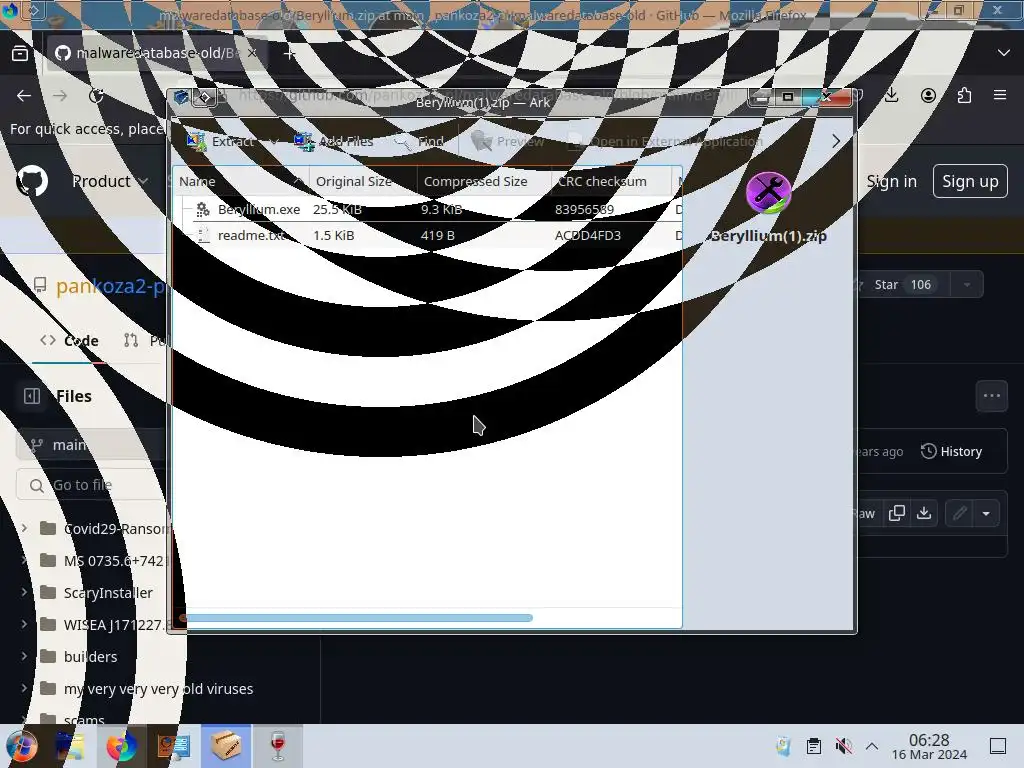Image resolution: width=1024 pixels, height=768 pixels.
Task: Open Firefox extensions icon
Action: tap(964, 95)
